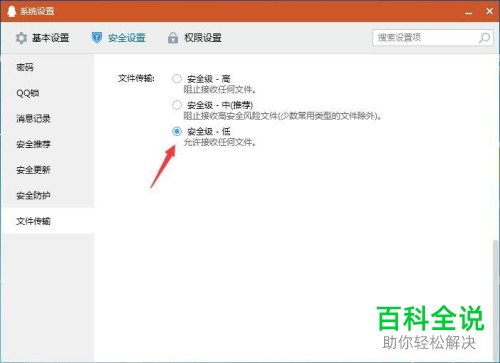The width and height of the screenshot is (500, 363).
Task: Click the magnifier search icon
Action: [x=484, y=38]
